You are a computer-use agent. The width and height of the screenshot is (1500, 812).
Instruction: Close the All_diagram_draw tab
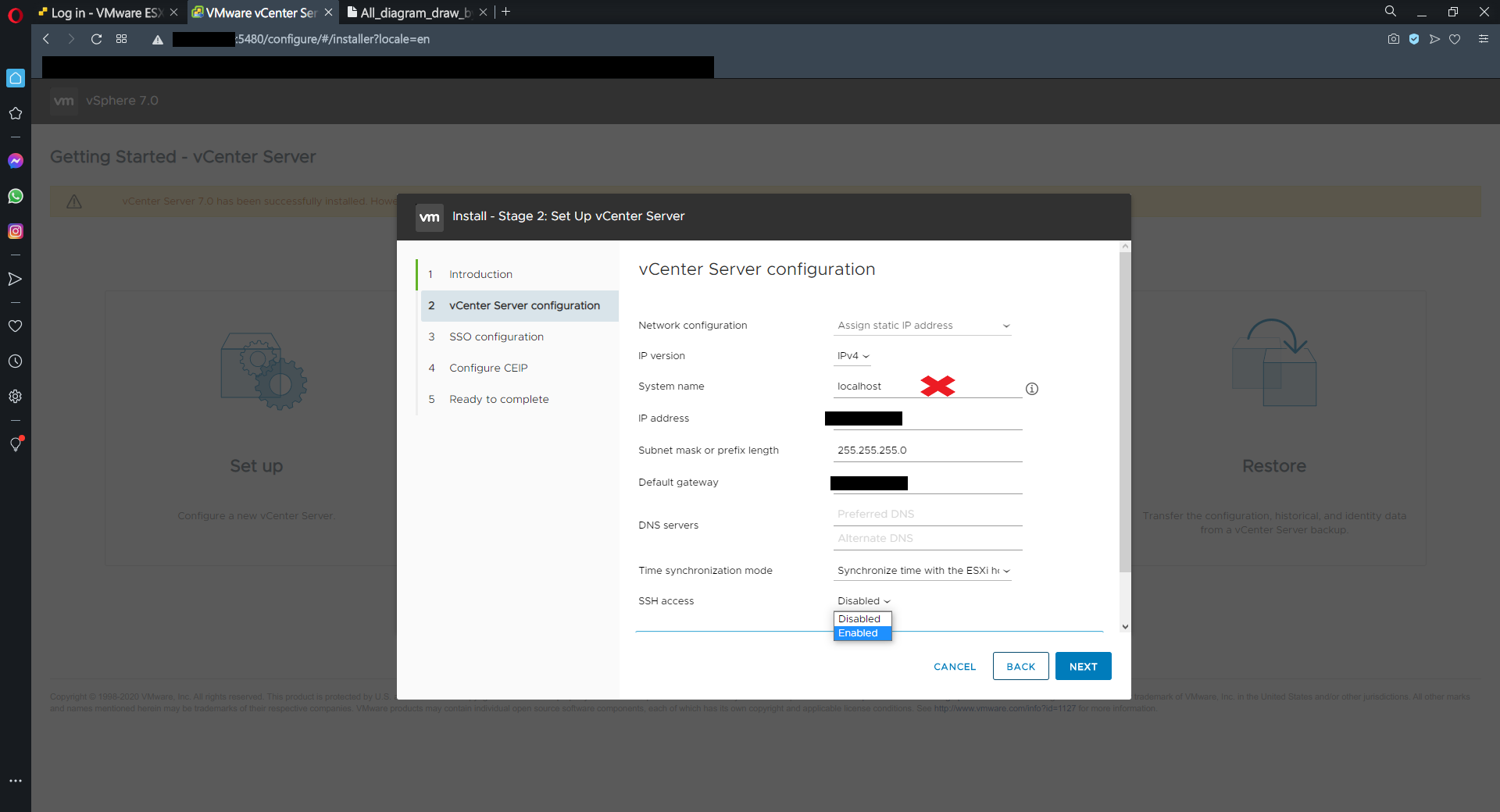(x=483, y=12)
